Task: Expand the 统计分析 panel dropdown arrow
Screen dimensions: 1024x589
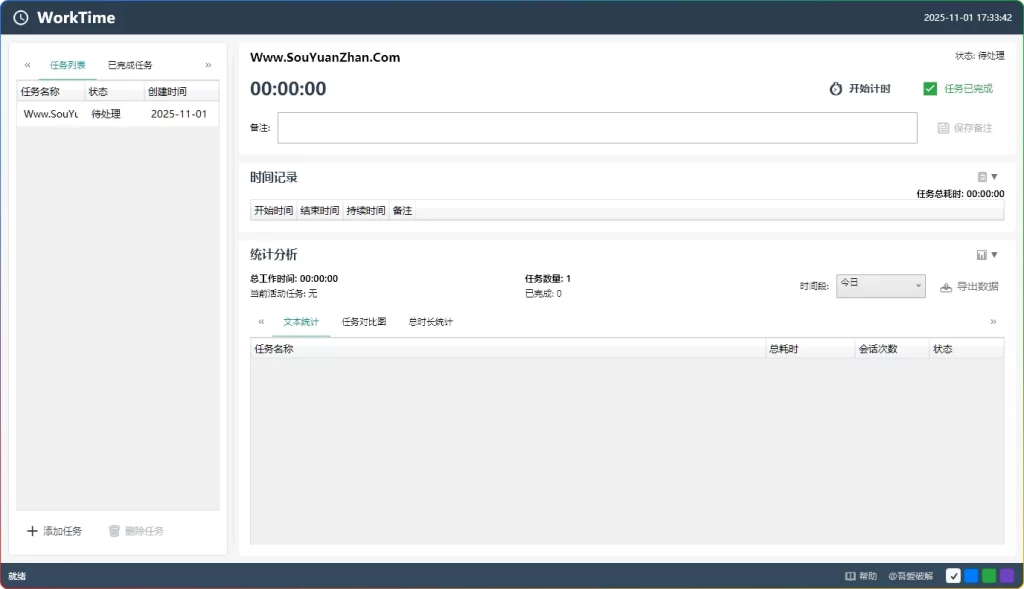Action: [994, 254]
